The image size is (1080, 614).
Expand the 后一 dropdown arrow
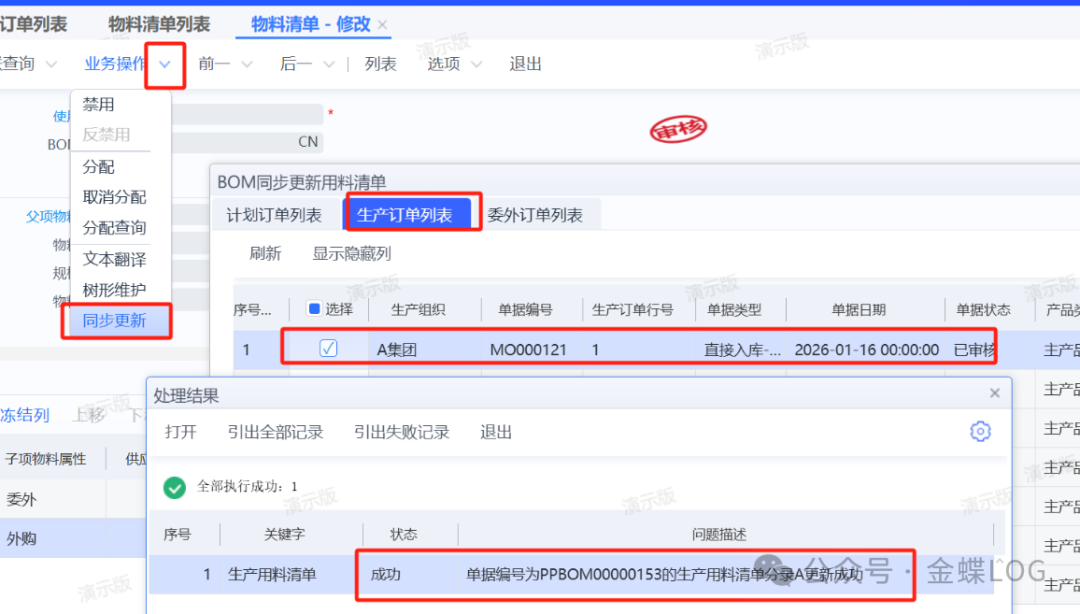[329, 64]
